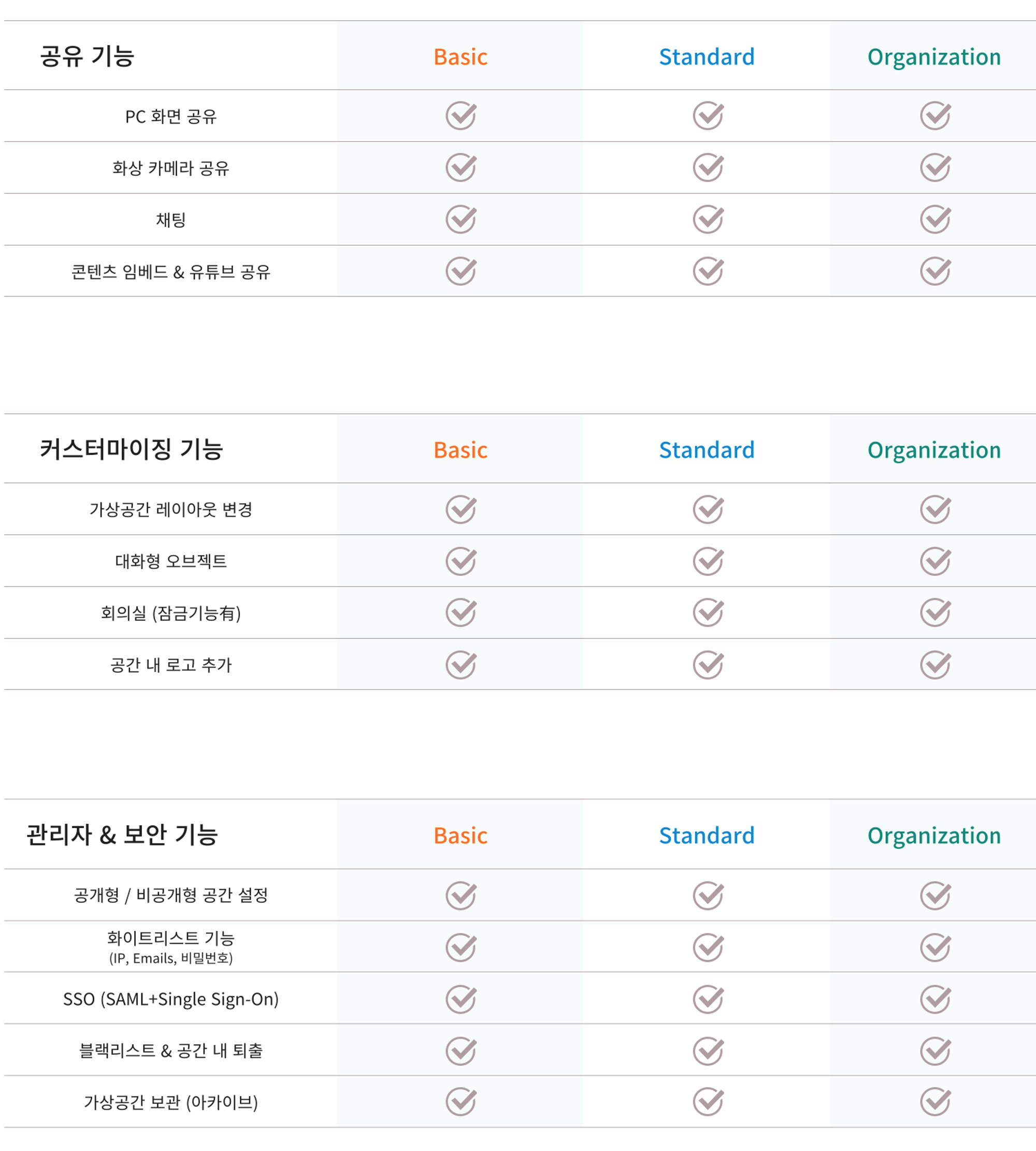Select Organization header in 관리자 & 보안 기능 table

(934, 836)
